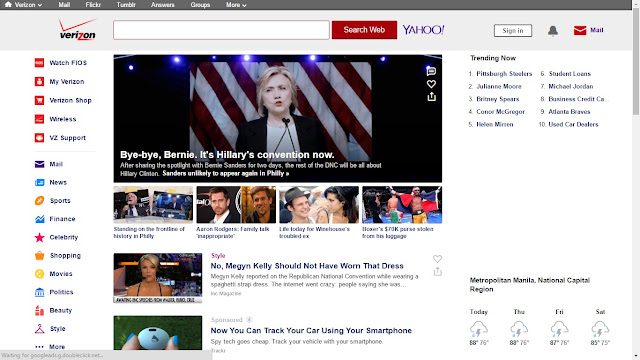Image resolution: width=640 pixels, height=360 pixels.
Task: Click the Sign in button
Action: pos(513,31)
